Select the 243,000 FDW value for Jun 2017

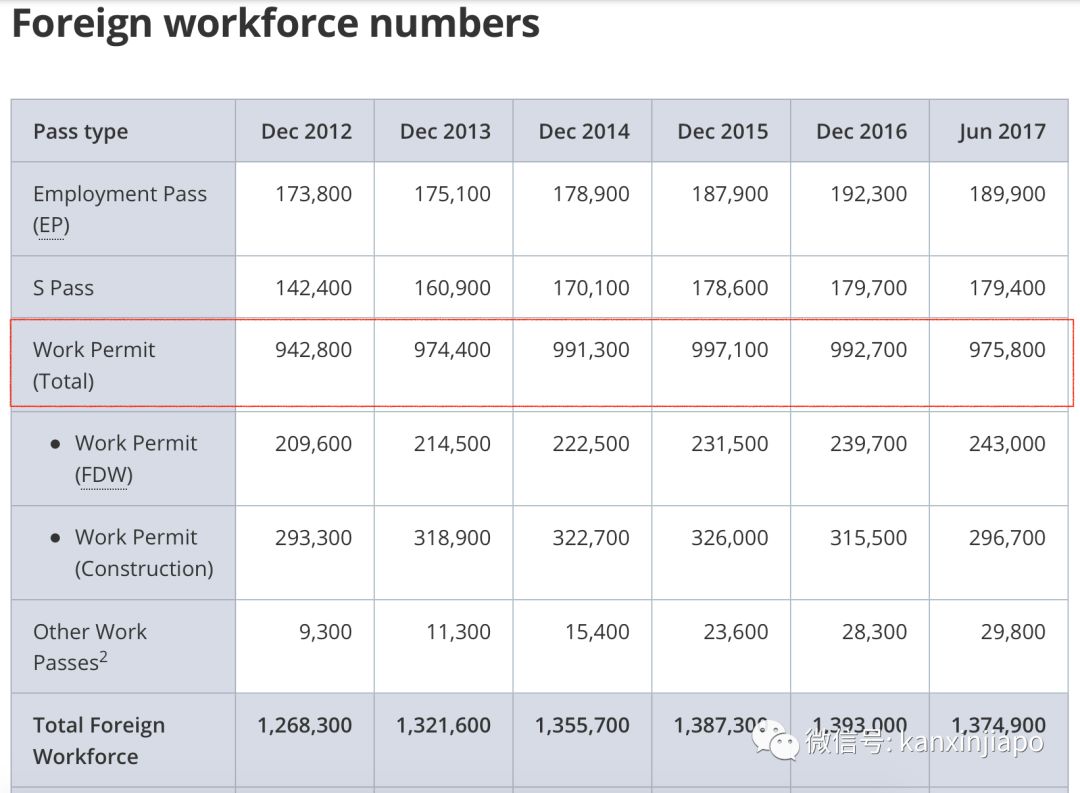(1006, 444)
